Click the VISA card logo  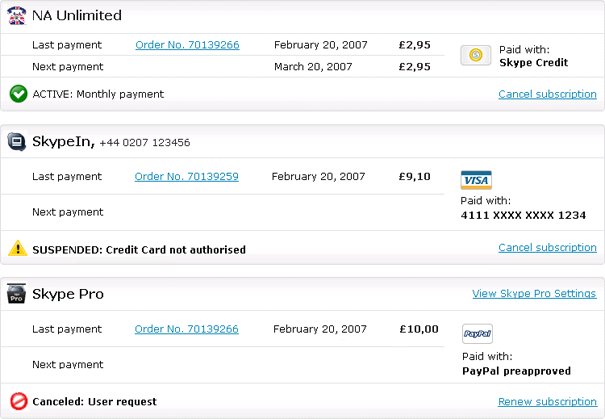coord(476,180)
